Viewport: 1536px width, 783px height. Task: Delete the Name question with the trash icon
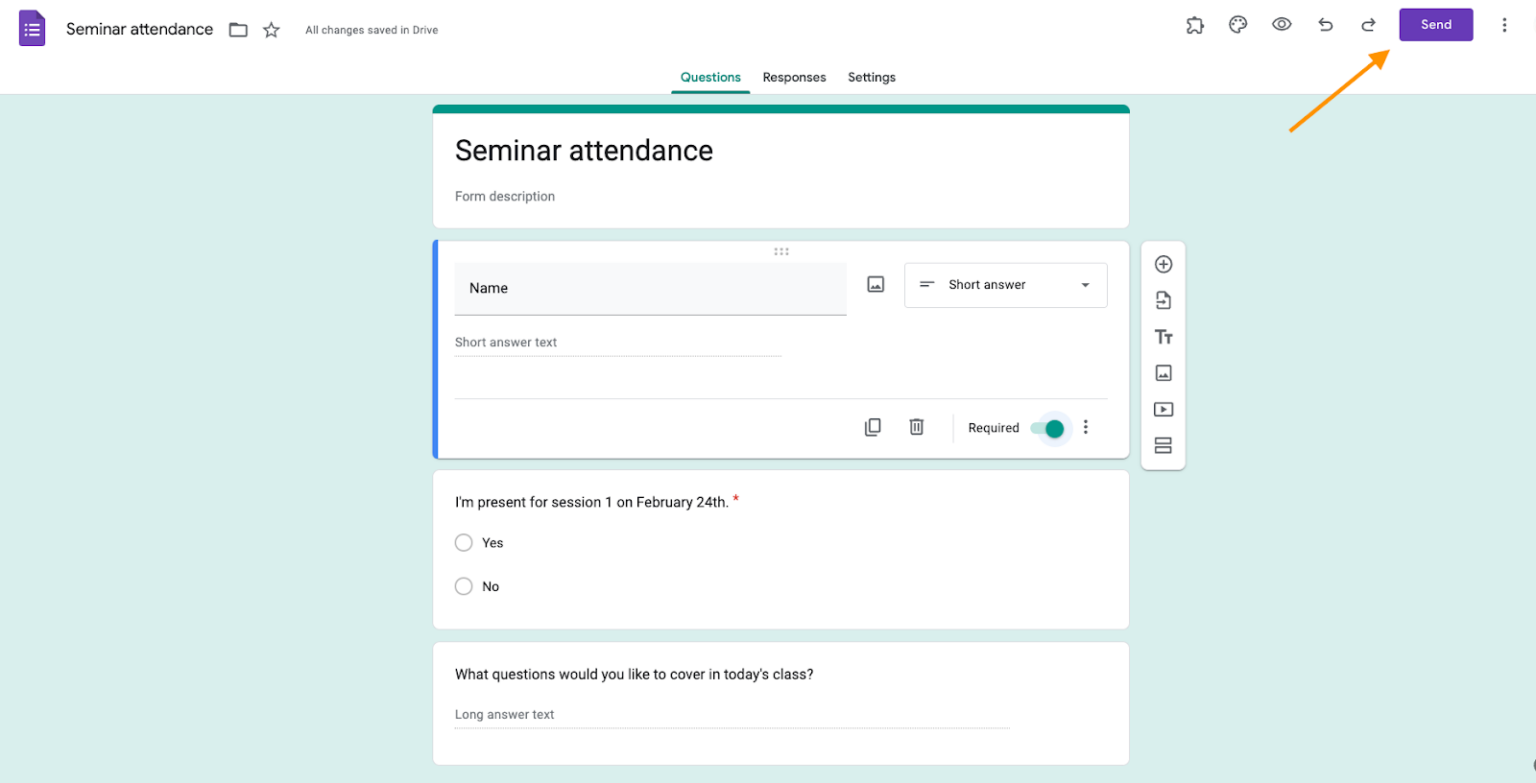[x=917, y=427]
